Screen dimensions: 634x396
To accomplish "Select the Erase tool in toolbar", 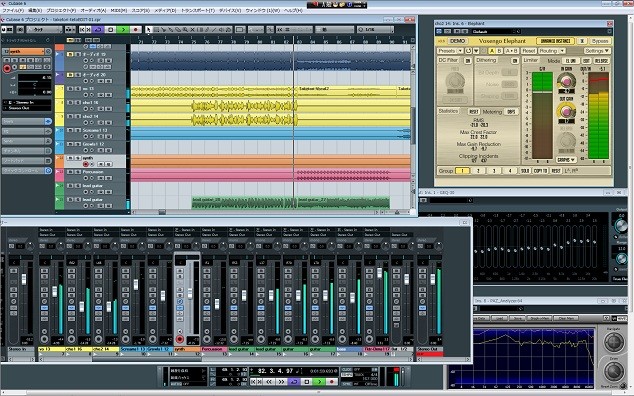I will pos(178,30).
